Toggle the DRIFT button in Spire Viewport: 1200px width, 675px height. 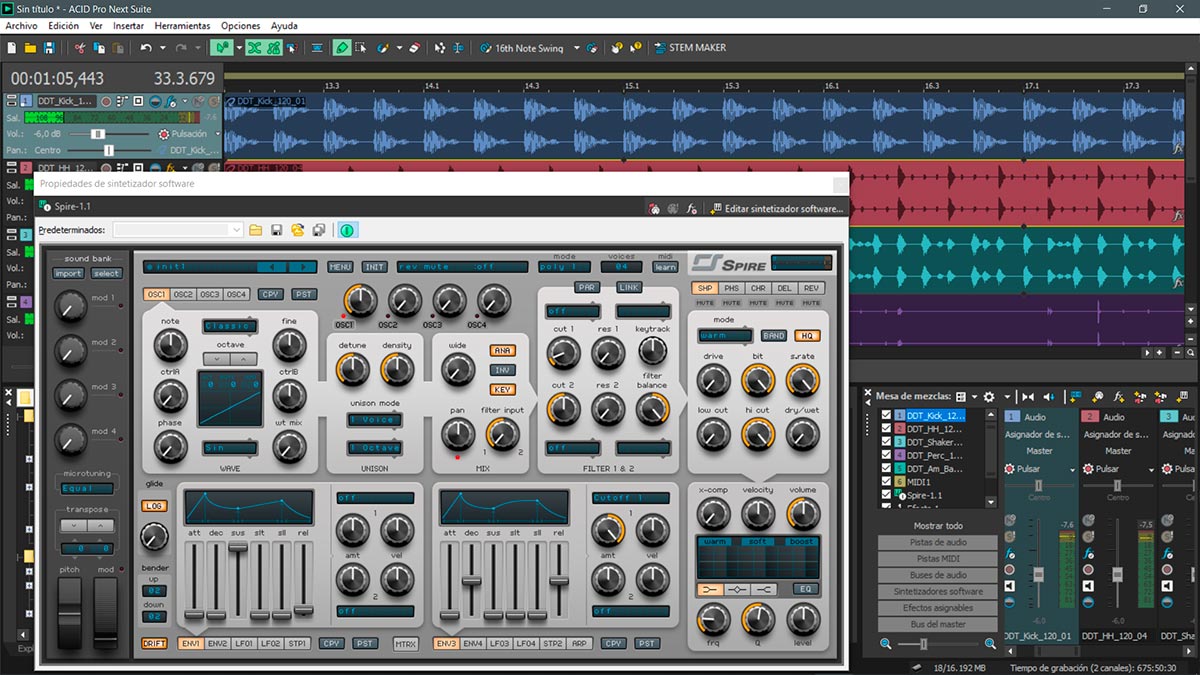coord(154,644)
